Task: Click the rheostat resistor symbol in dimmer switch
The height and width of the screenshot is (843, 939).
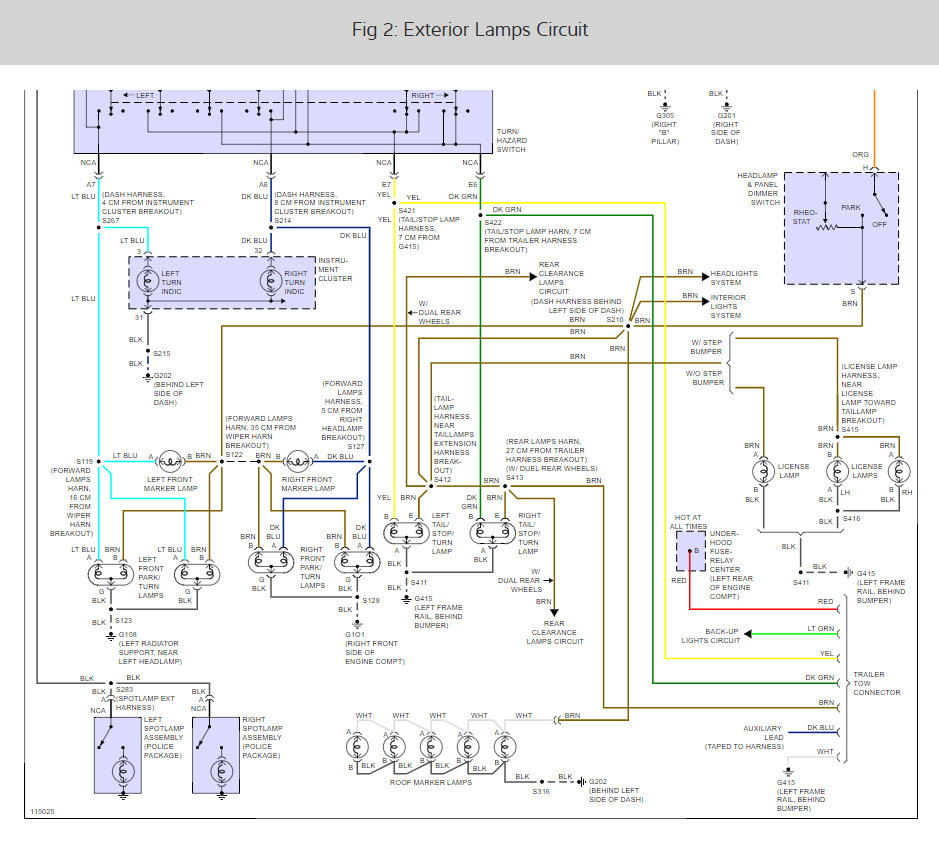Action: [x=826, y=227]
